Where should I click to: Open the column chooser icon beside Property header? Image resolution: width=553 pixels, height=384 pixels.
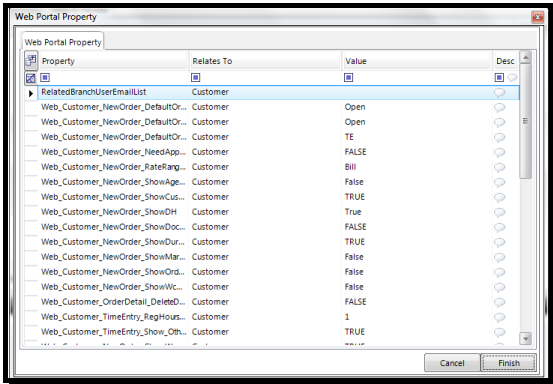[31, 61]
